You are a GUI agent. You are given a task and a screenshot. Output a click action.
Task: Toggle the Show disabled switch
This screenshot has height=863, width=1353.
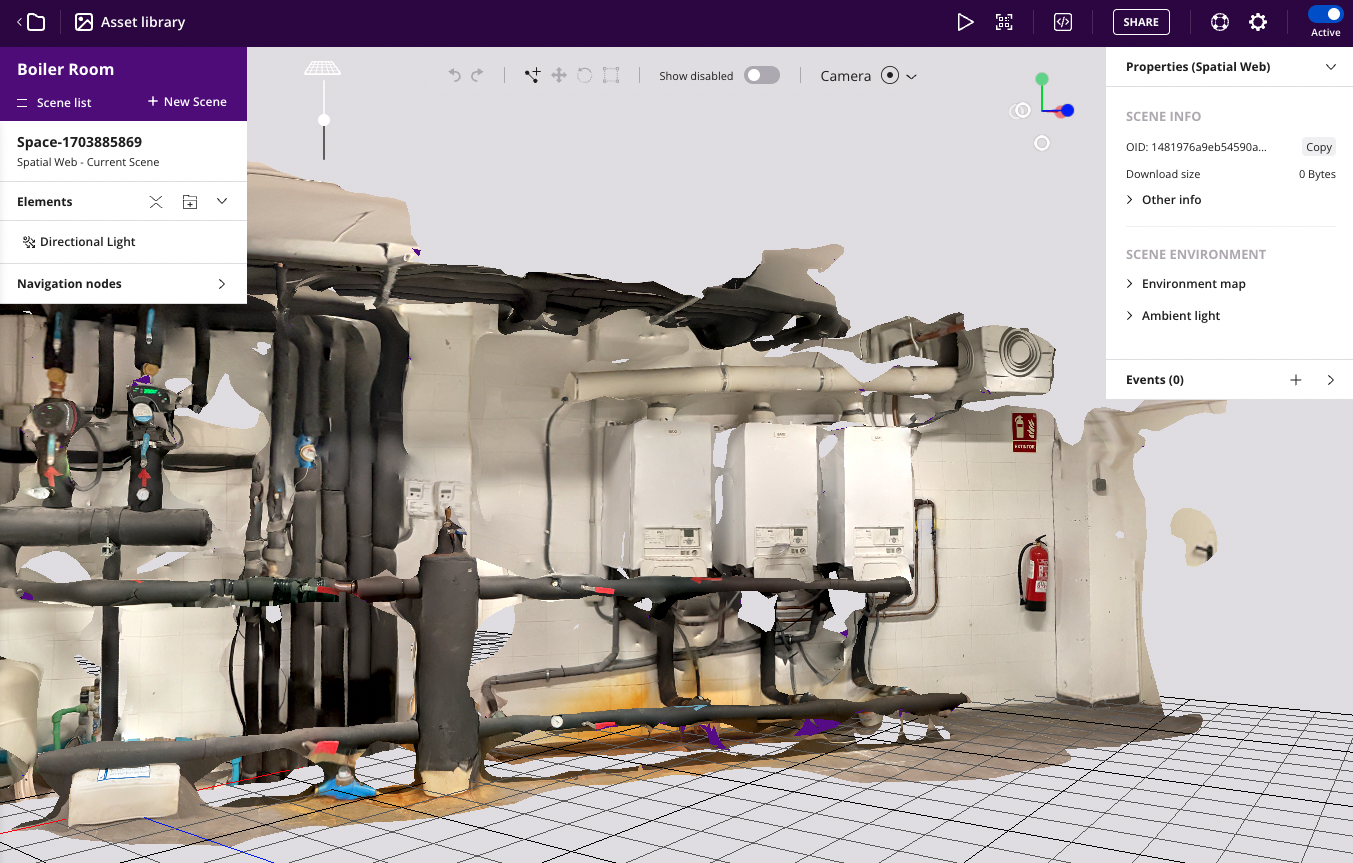762,75
